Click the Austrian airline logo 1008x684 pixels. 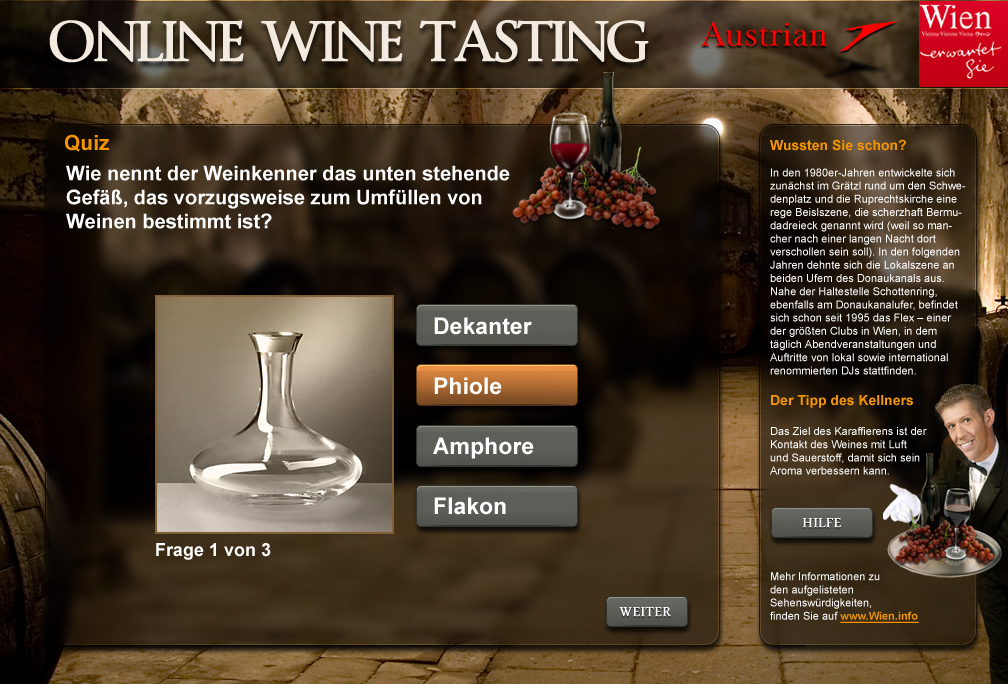click(x=798, y=35)
